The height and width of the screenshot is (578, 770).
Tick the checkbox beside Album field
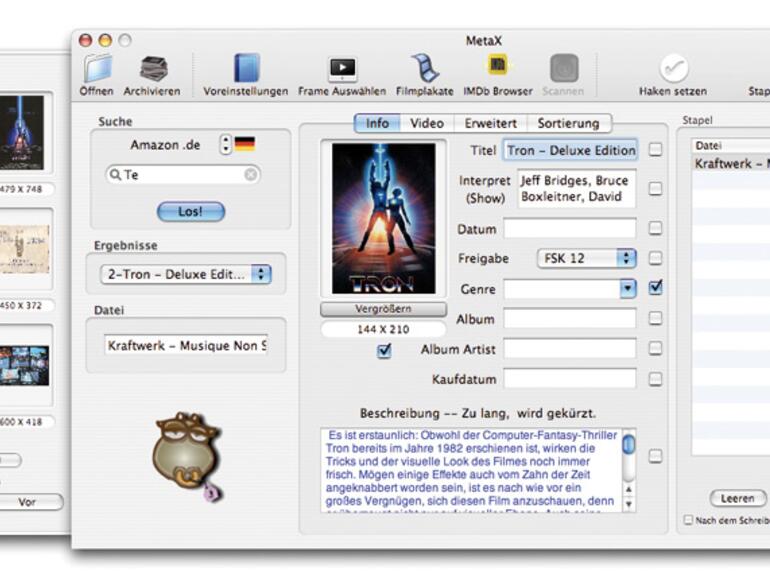(x=656, y=318)
